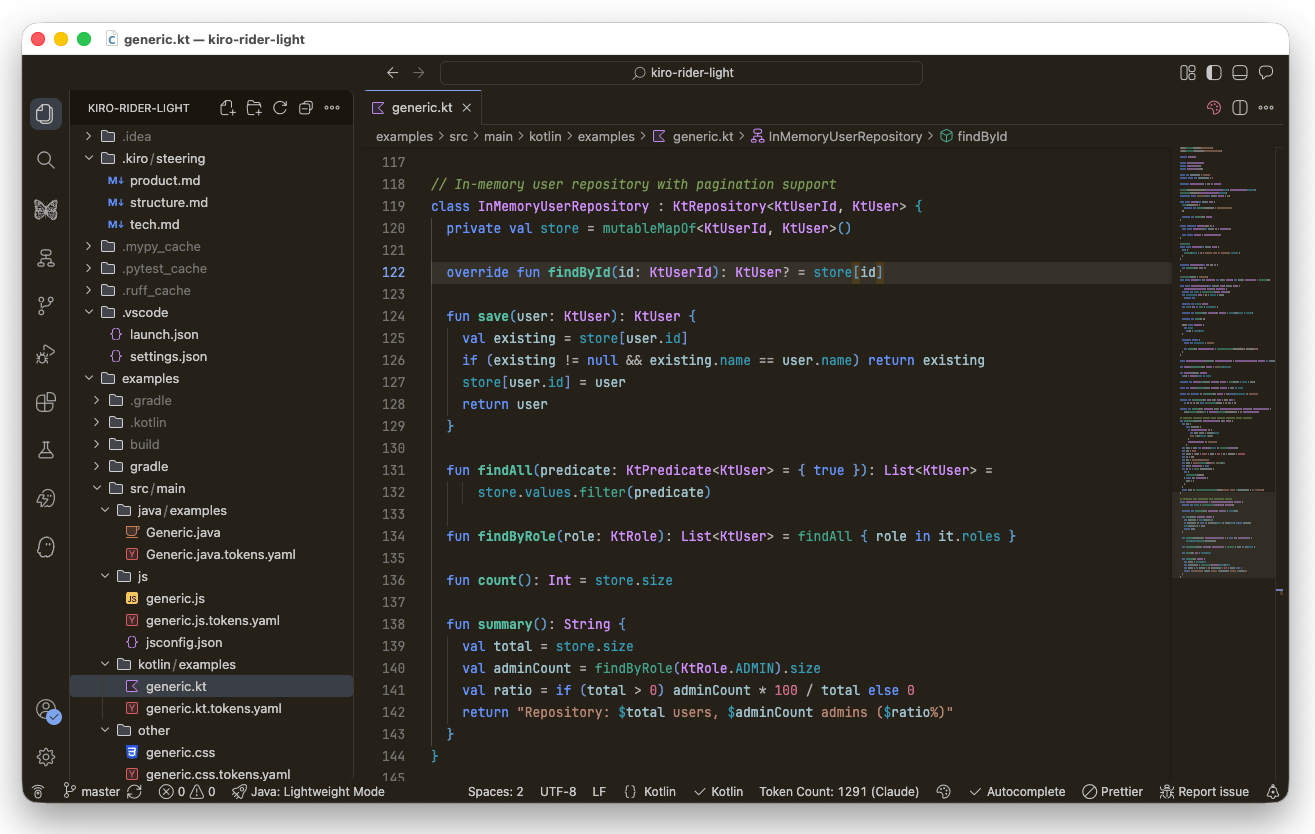Click the pink palette icon in editor actions

pyautogui.click(x=1214, y=108)
